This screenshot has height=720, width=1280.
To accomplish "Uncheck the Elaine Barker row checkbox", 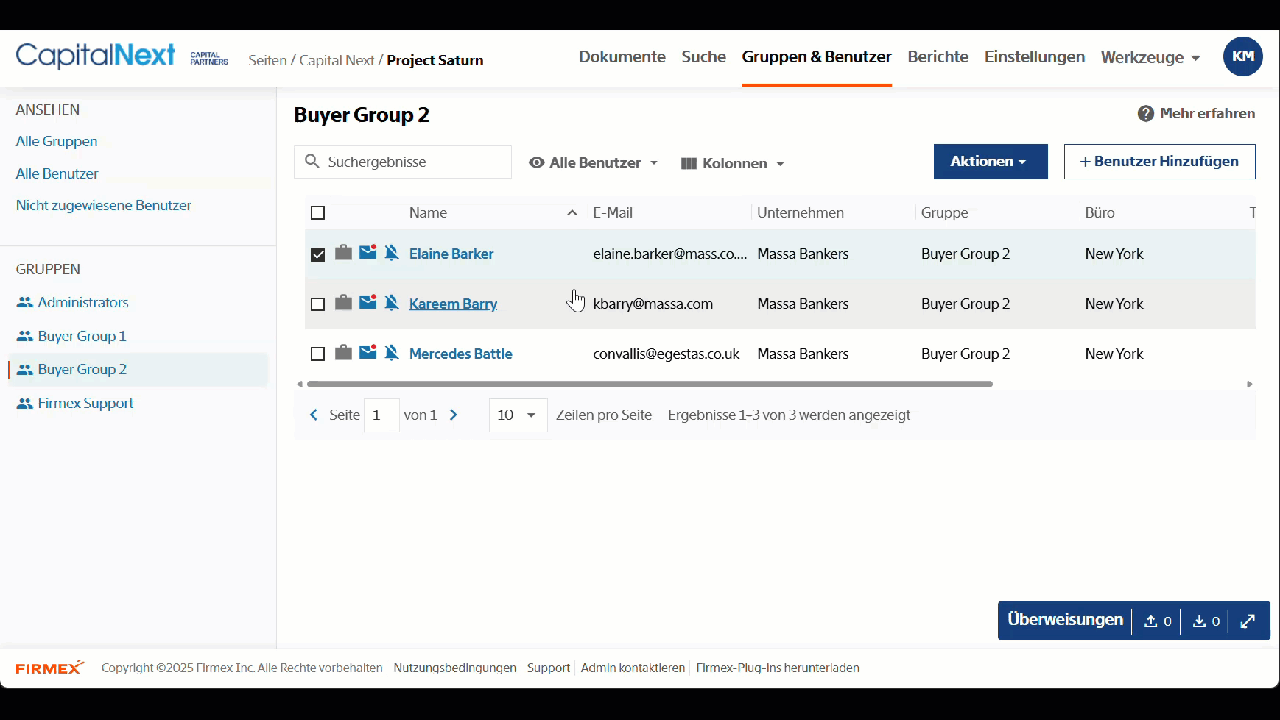I will tap(318, 254).
